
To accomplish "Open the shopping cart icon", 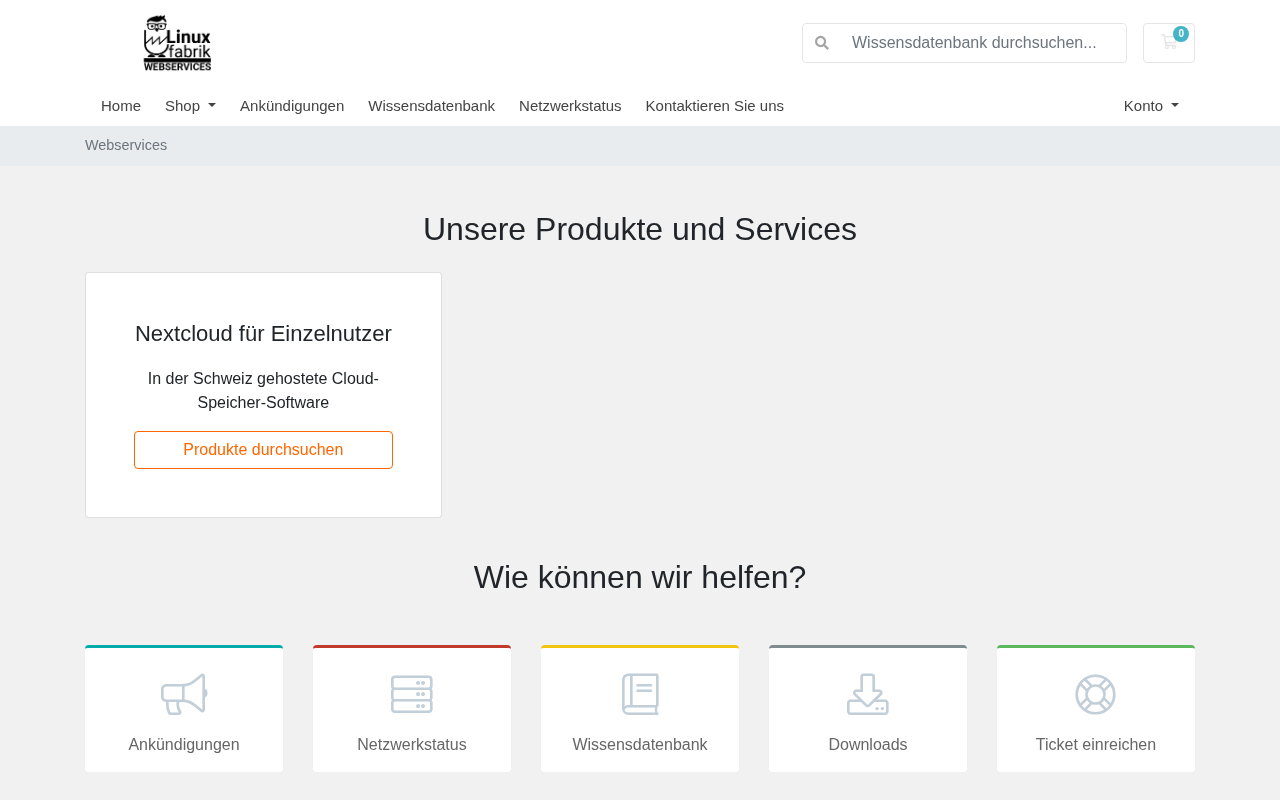I will tap(1169, 43).
